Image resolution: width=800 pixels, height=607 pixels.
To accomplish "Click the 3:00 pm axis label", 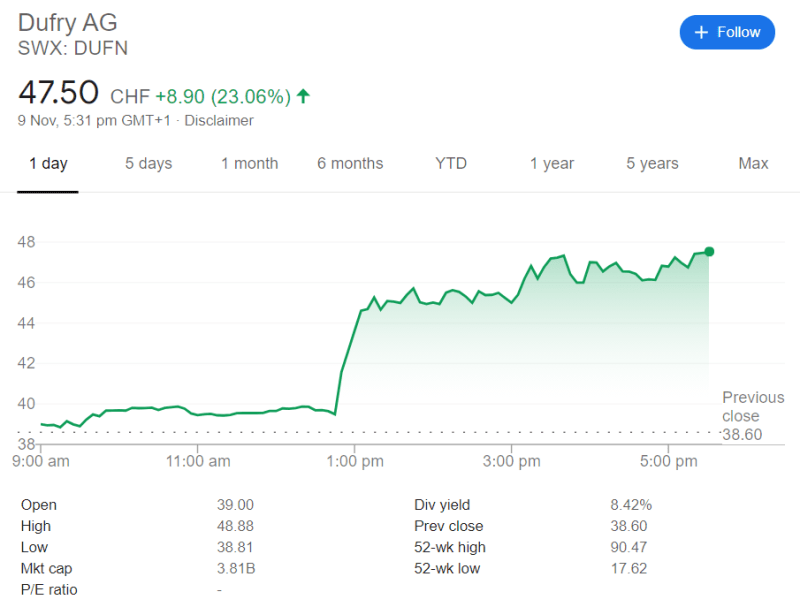I will [512, 461].
